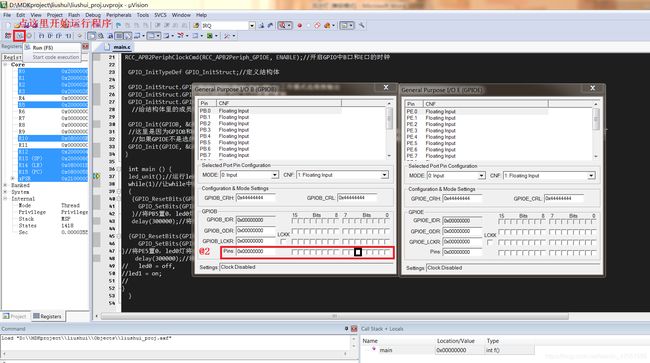Run to the cursor line

click(68, 36)
